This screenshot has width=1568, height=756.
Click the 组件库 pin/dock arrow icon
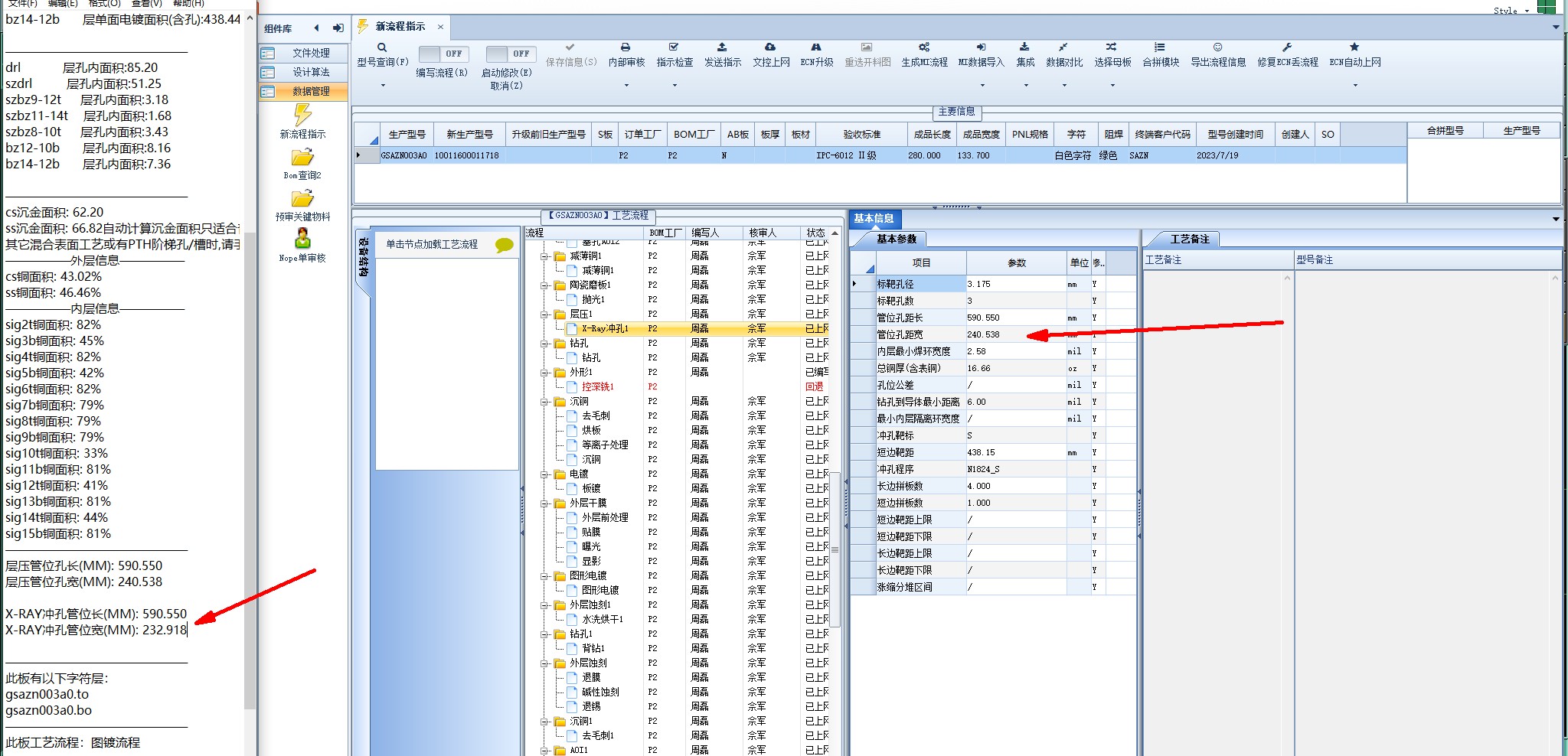click(x=338, y=28)
